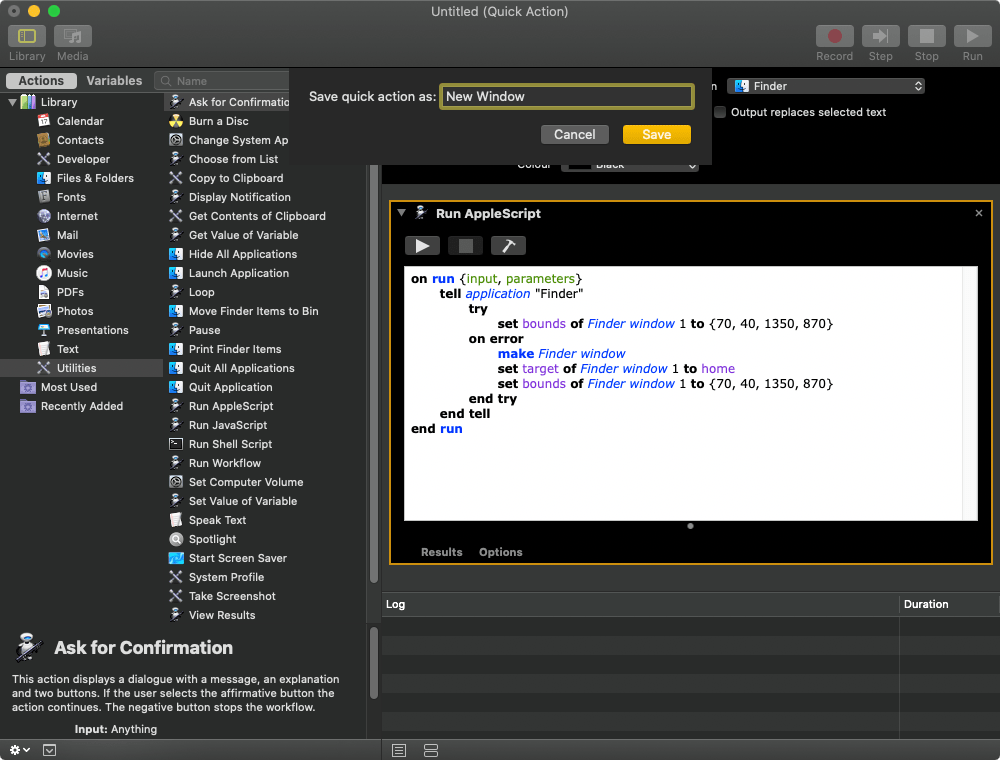This screenshot has height=760, width=1000.
Task: Open the Finder application dropdown
Action: [x=825, y=86]
